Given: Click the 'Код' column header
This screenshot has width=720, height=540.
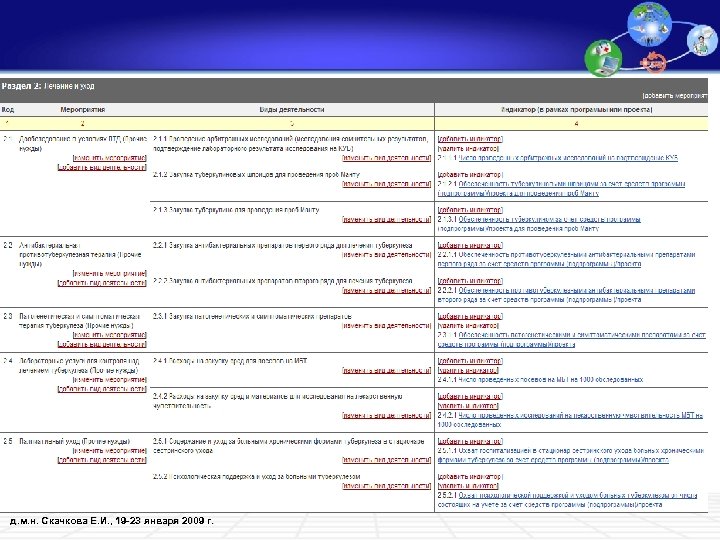Looking at the screenshot, I should coord(8,110).
